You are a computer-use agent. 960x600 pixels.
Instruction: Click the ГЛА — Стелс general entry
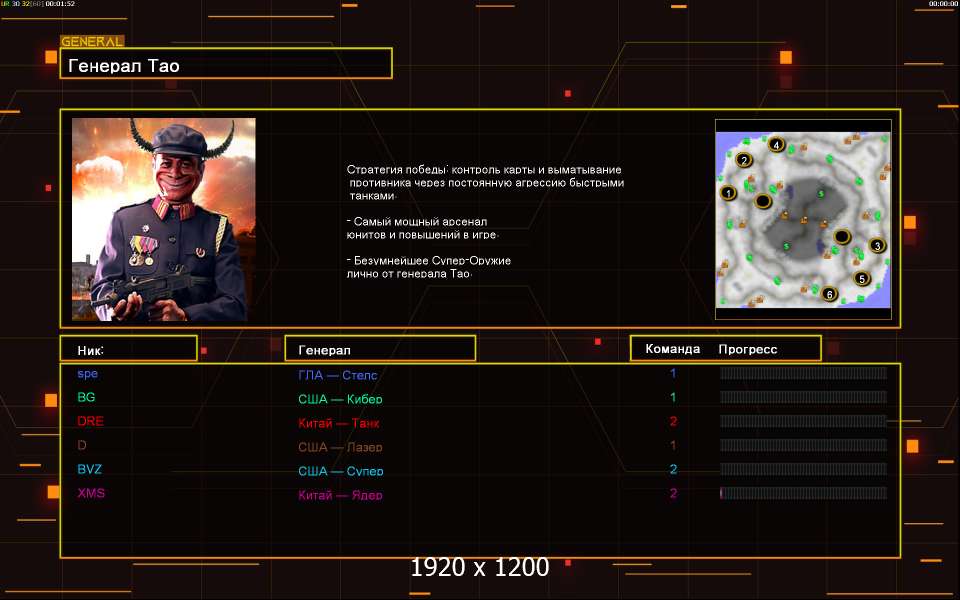tap(338, 375)
